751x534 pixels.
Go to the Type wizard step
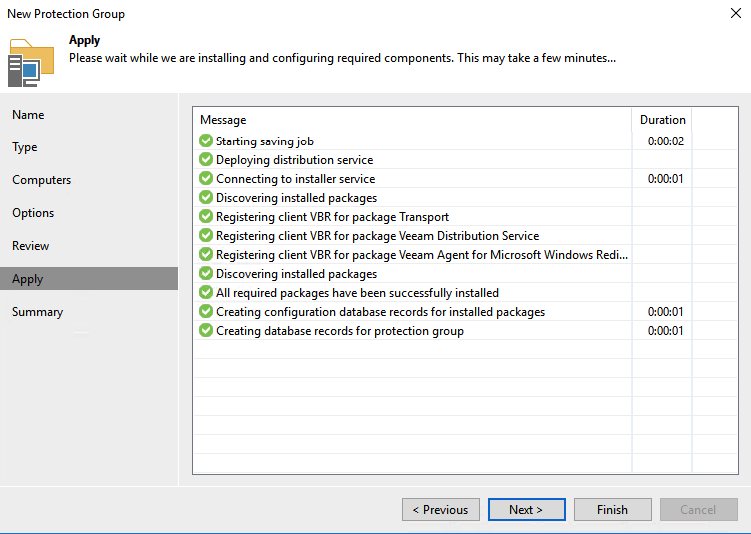point(25,147)
